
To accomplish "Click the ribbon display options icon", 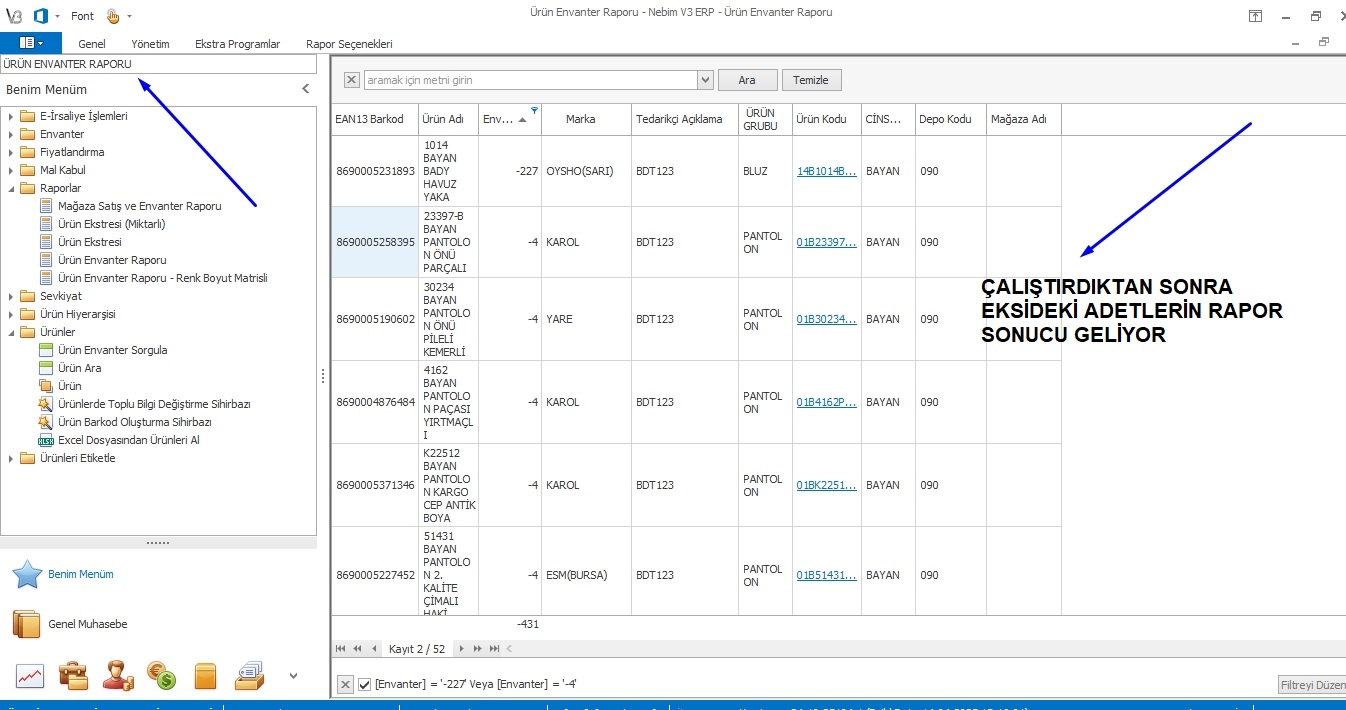I will click(1255, 16).
